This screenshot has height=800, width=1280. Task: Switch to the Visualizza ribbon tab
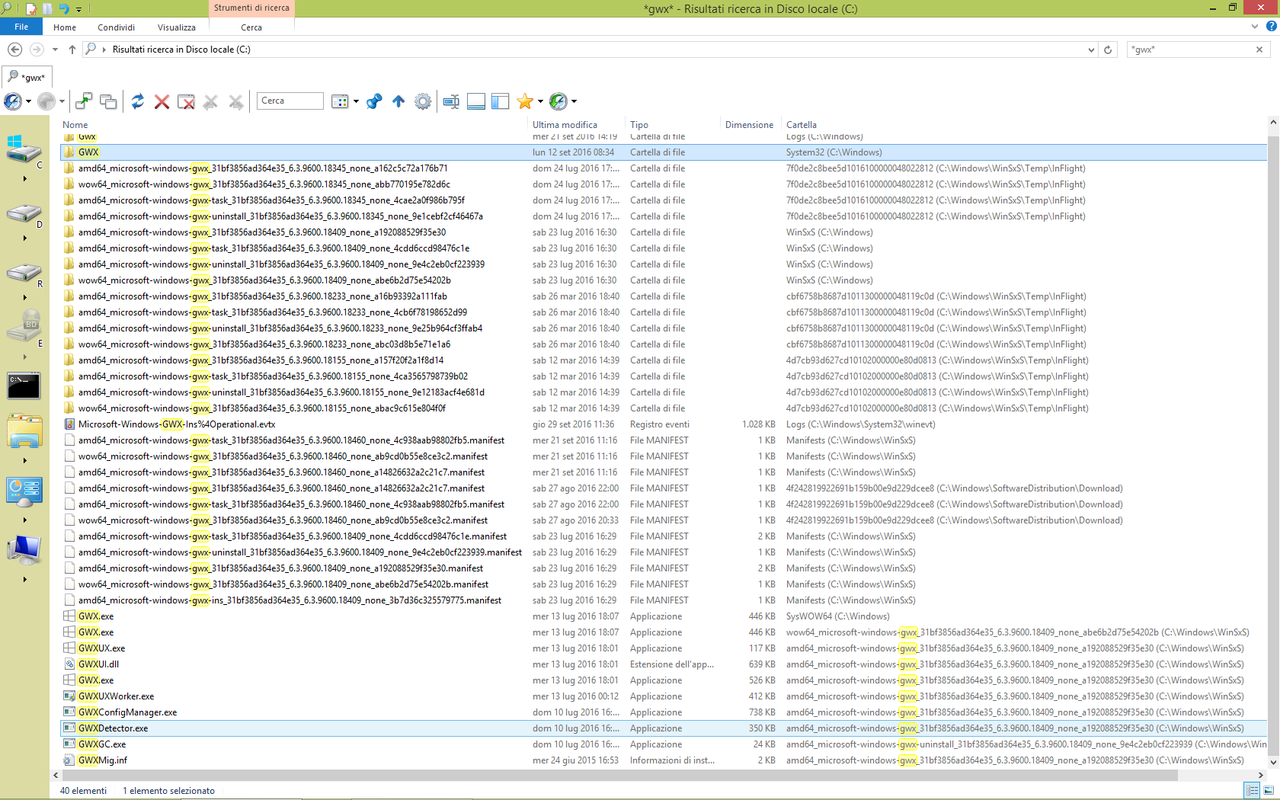pyautogui.click(x=176, y=27)
